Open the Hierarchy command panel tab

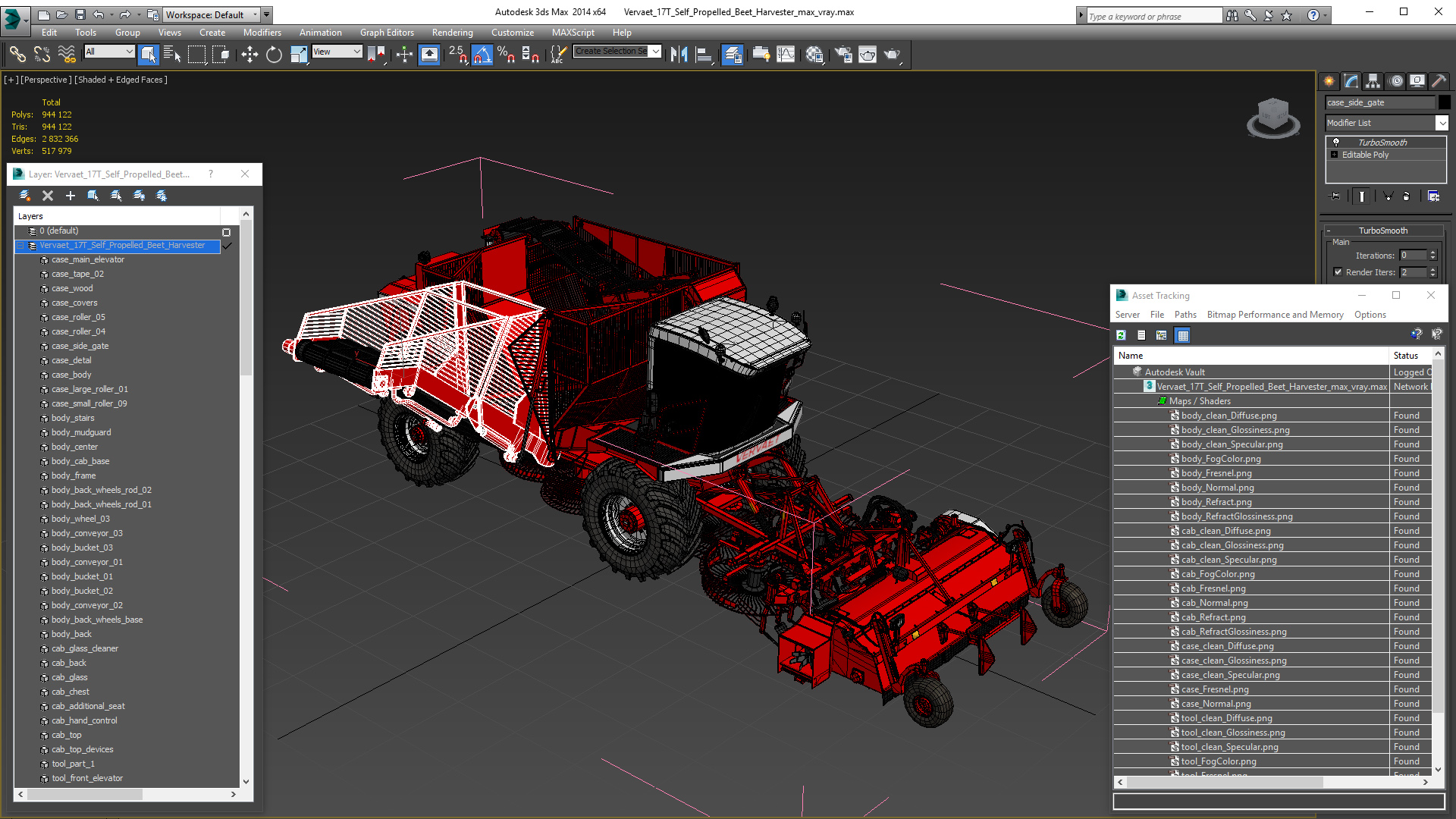(1373, 81)
